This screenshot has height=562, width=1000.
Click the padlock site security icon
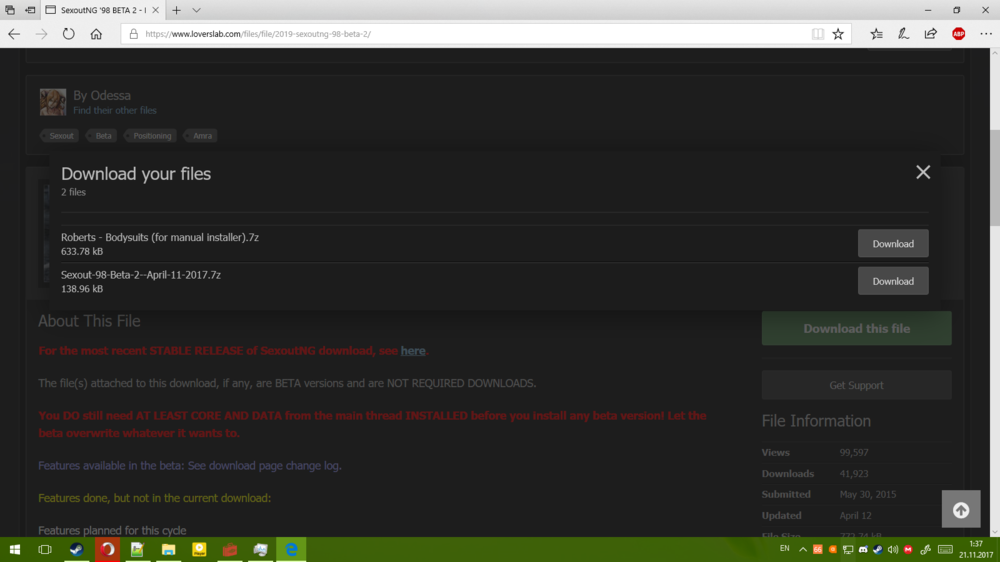[x=133, y=34]
